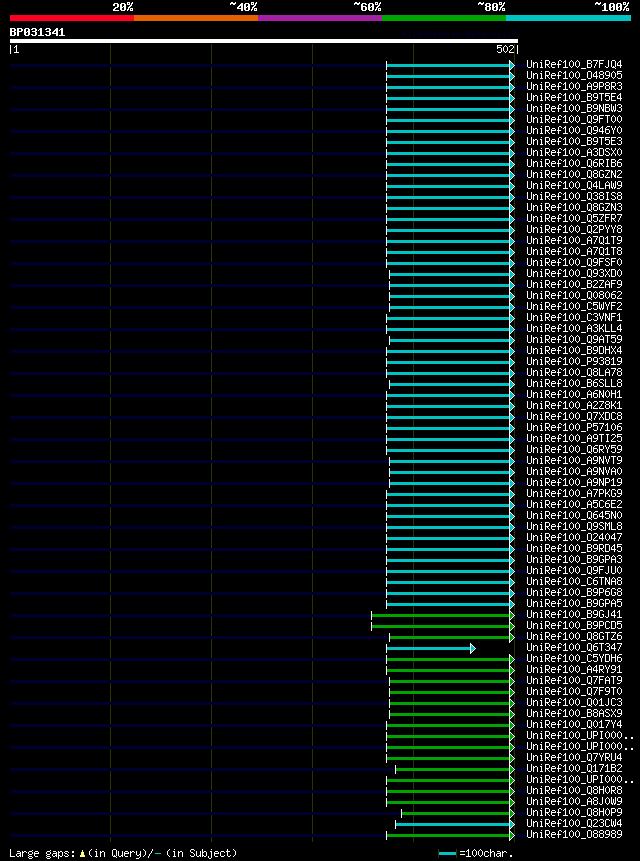This screenshot has height=861, width=640.
Task: Click the 100char scale bar legend
Action: click(x=476, y=853)
